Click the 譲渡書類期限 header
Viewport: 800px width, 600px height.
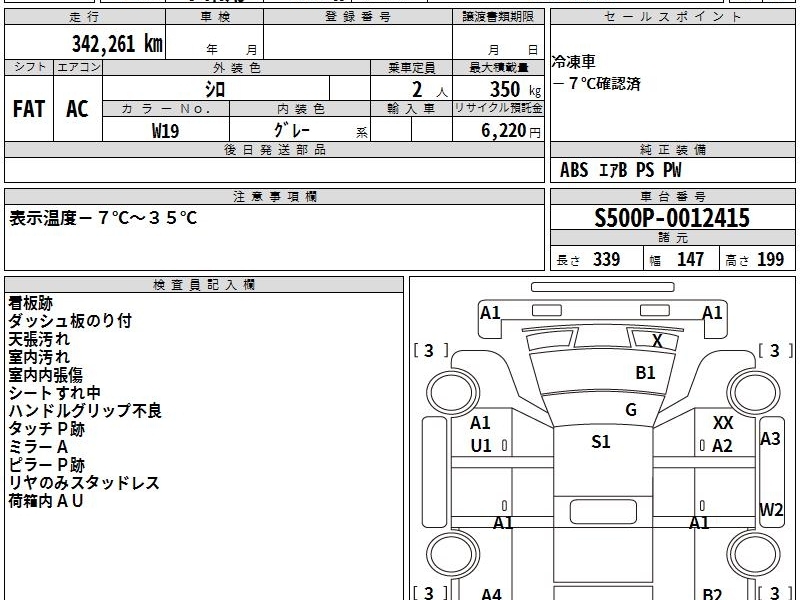pos(498,17)
